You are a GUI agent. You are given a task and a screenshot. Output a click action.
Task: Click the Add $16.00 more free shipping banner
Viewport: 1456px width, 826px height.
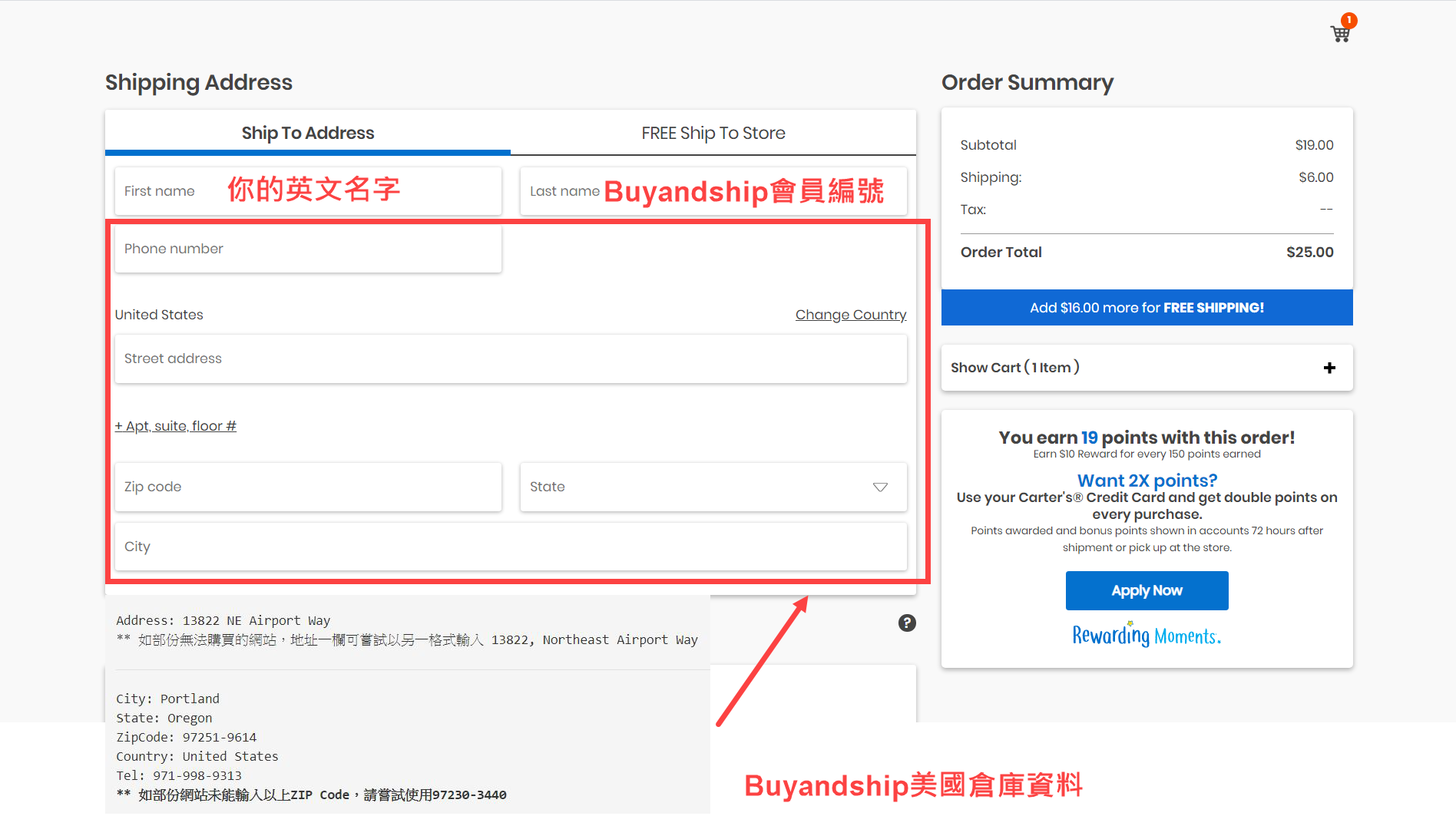1147,308
